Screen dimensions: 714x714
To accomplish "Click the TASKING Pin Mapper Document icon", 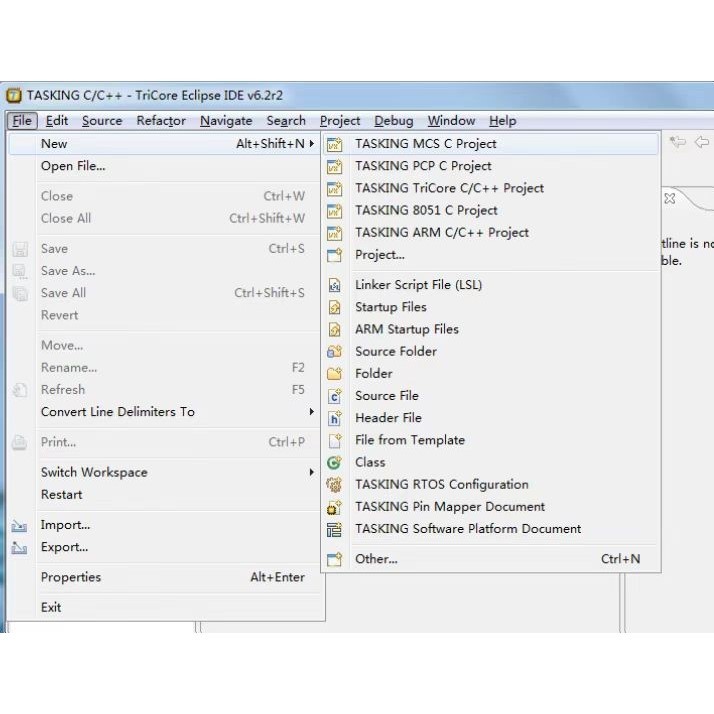I will pyautogui.click(x=334, y=507).
